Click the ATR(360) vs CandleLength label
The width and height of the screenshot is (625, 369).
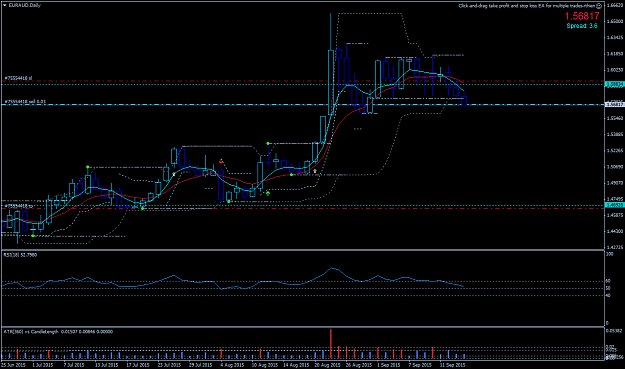coord(58,332)
